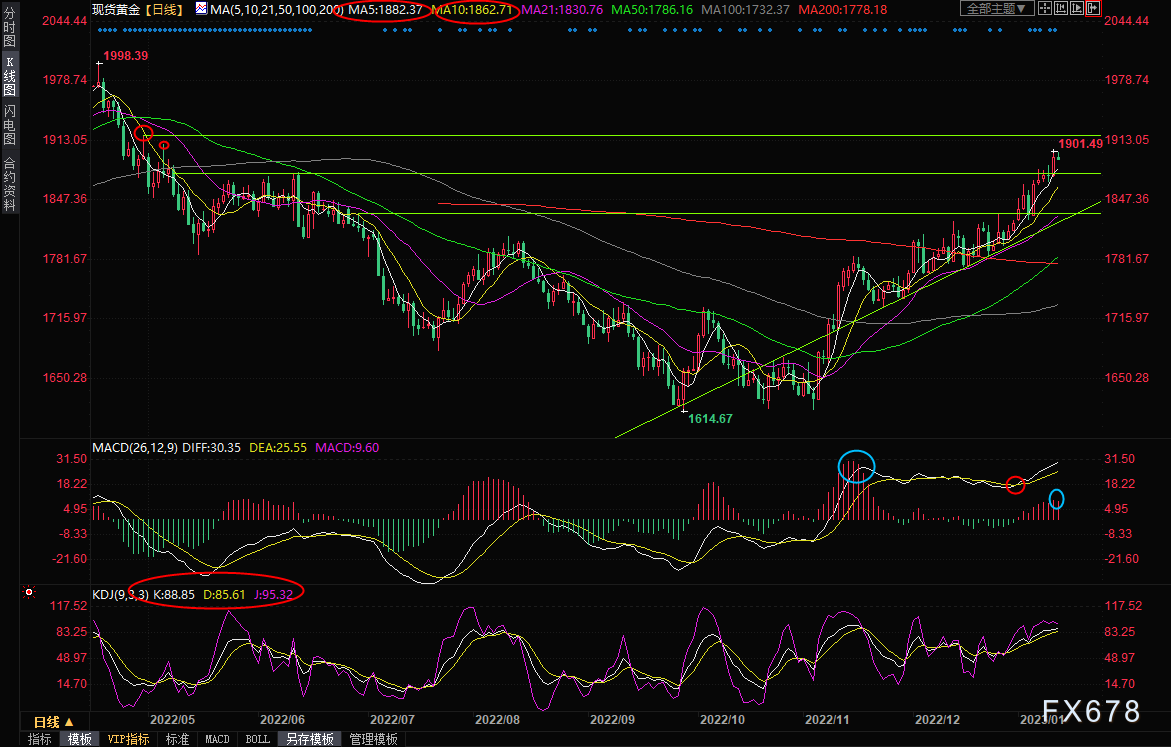The width and height of the screenshot is (1171, 747).
Task: Click the MA5:1882.37 value
Action: 385,10
